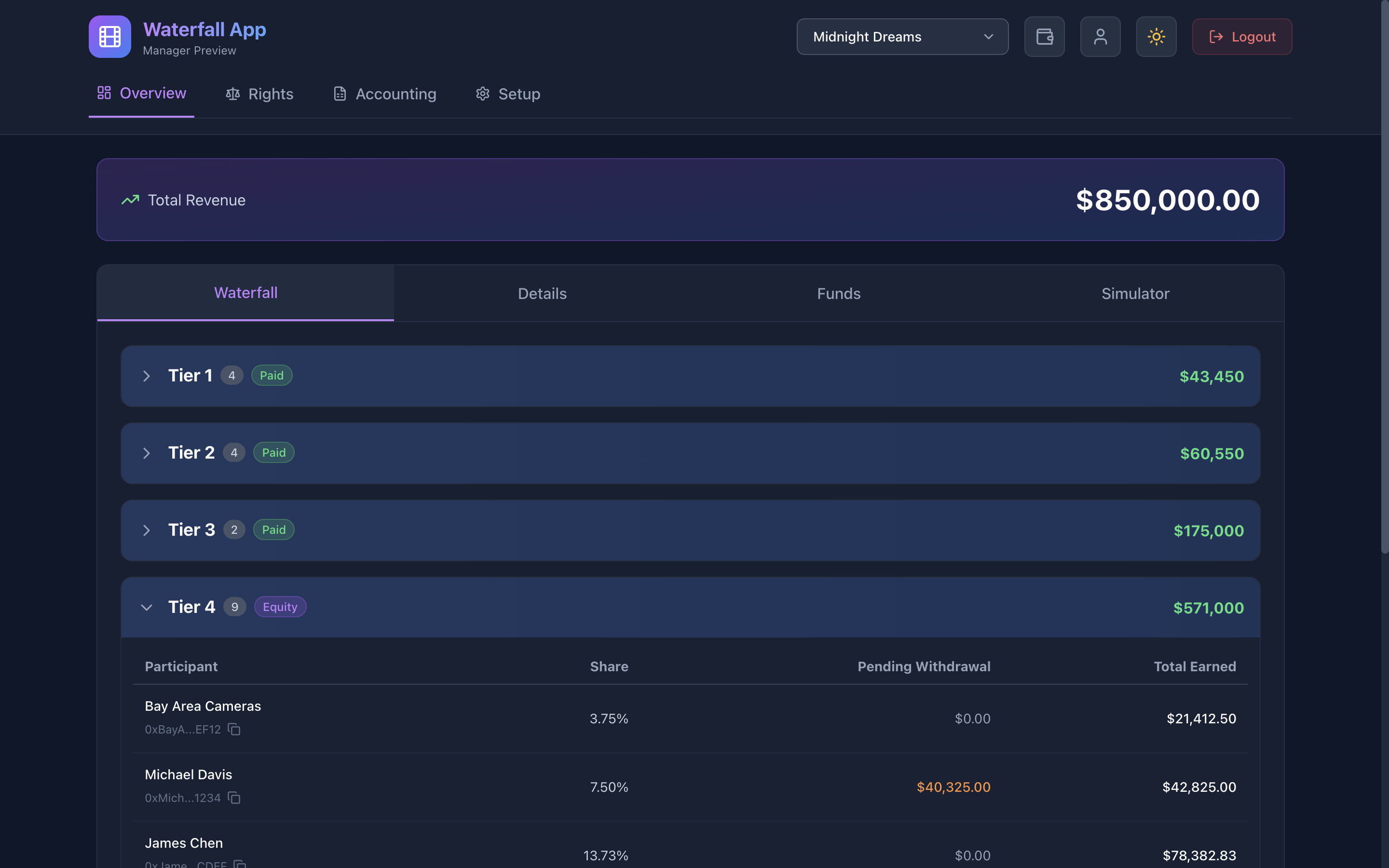The height and width of the screenshot is (868, 1389).
Task: Click the Waterfall App film logo icon
Action: pos(109,37)
